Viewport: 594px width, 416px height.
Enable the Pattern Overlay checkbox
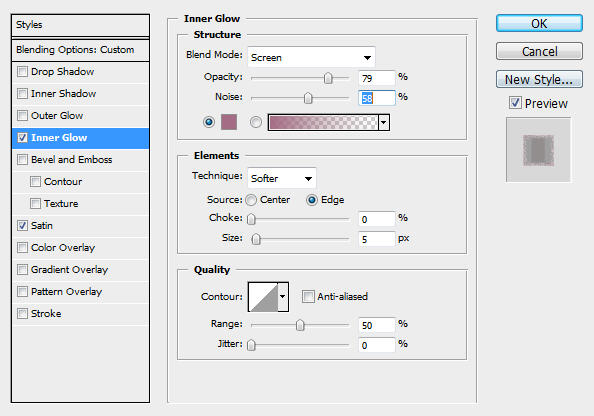coord(22,291)
